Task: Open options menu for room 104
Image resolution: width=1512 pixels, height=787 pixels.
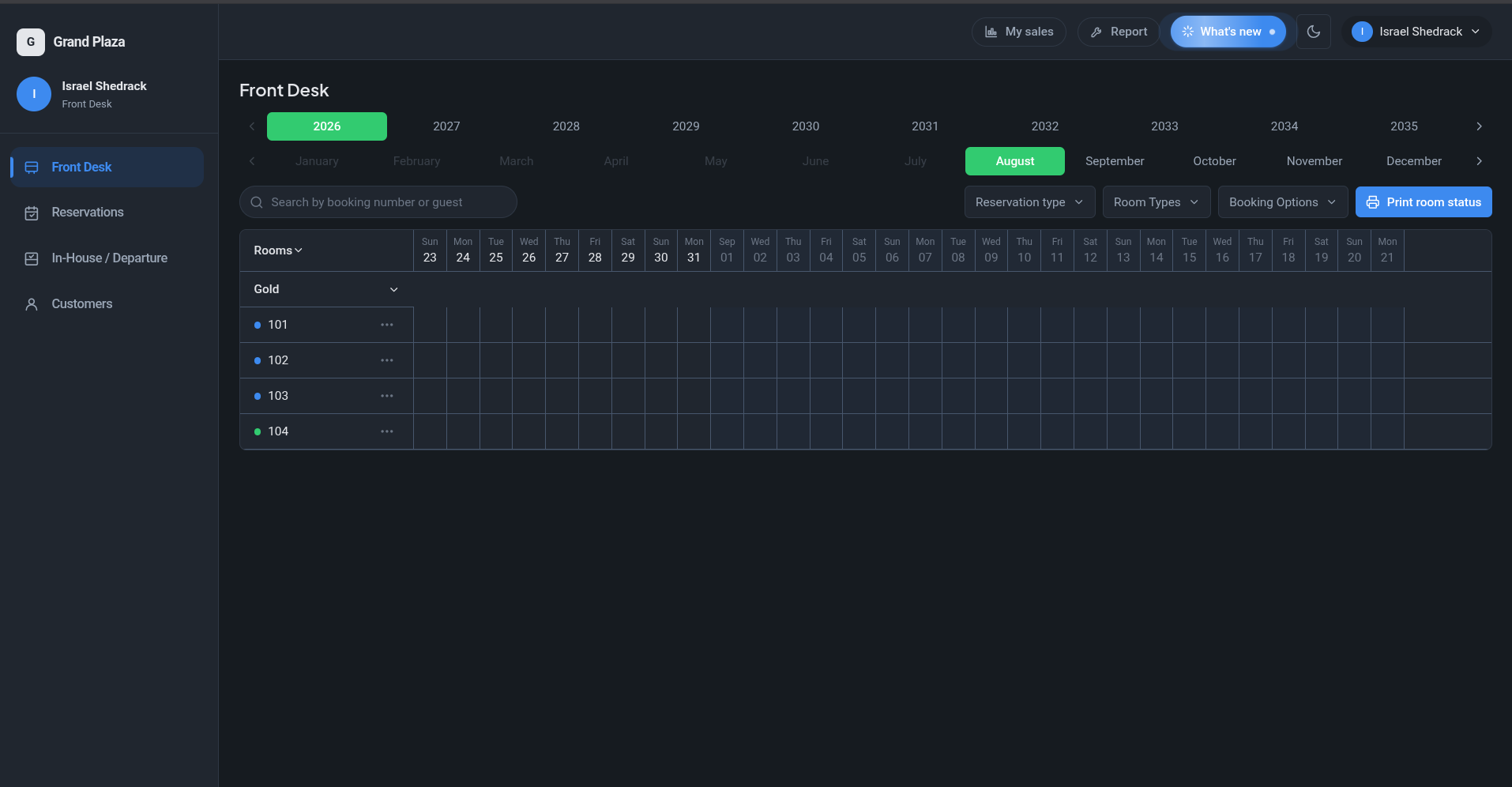Action: [x=387, y=431]
